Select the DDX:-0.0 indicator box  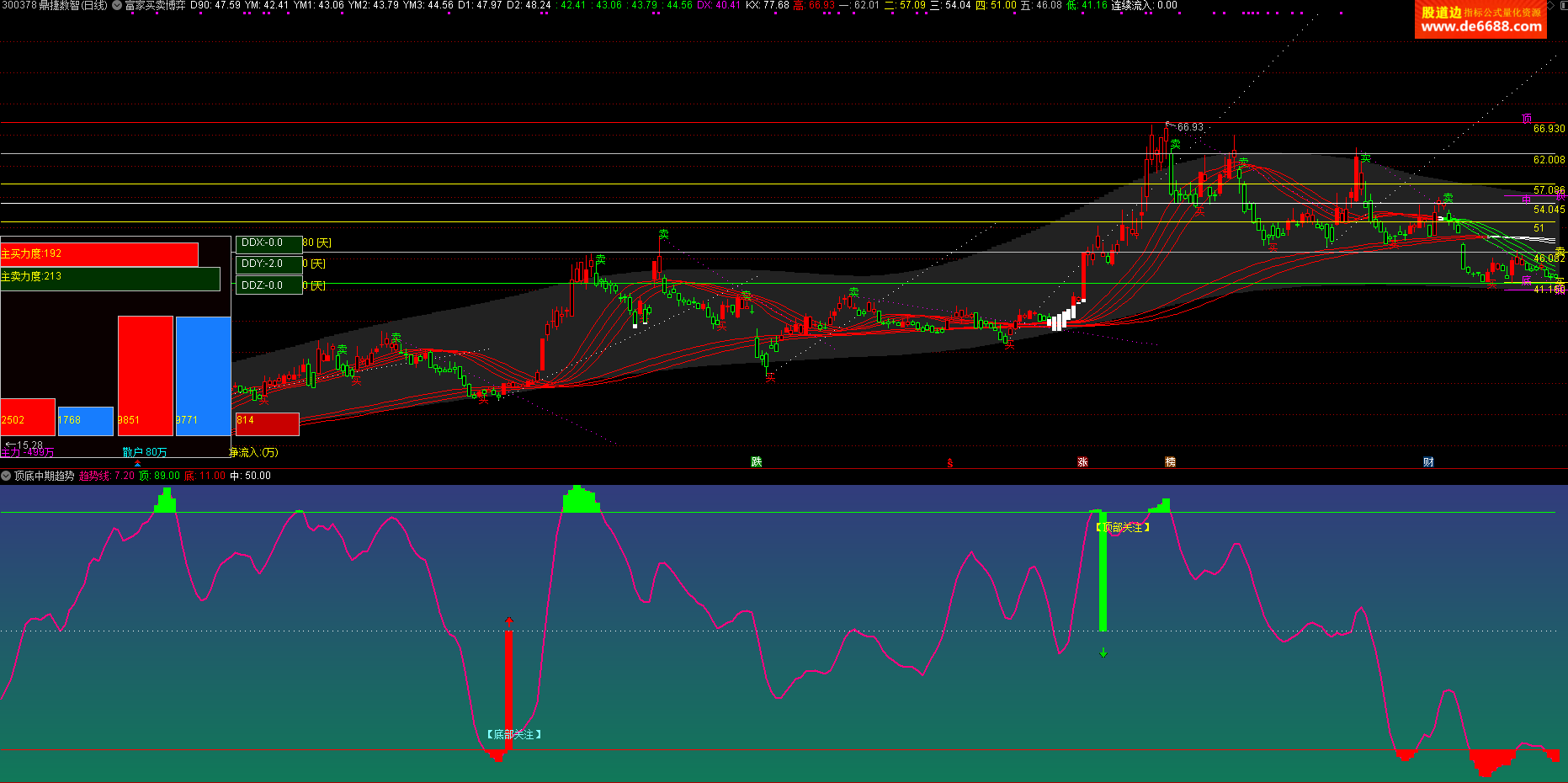(268, 243)
